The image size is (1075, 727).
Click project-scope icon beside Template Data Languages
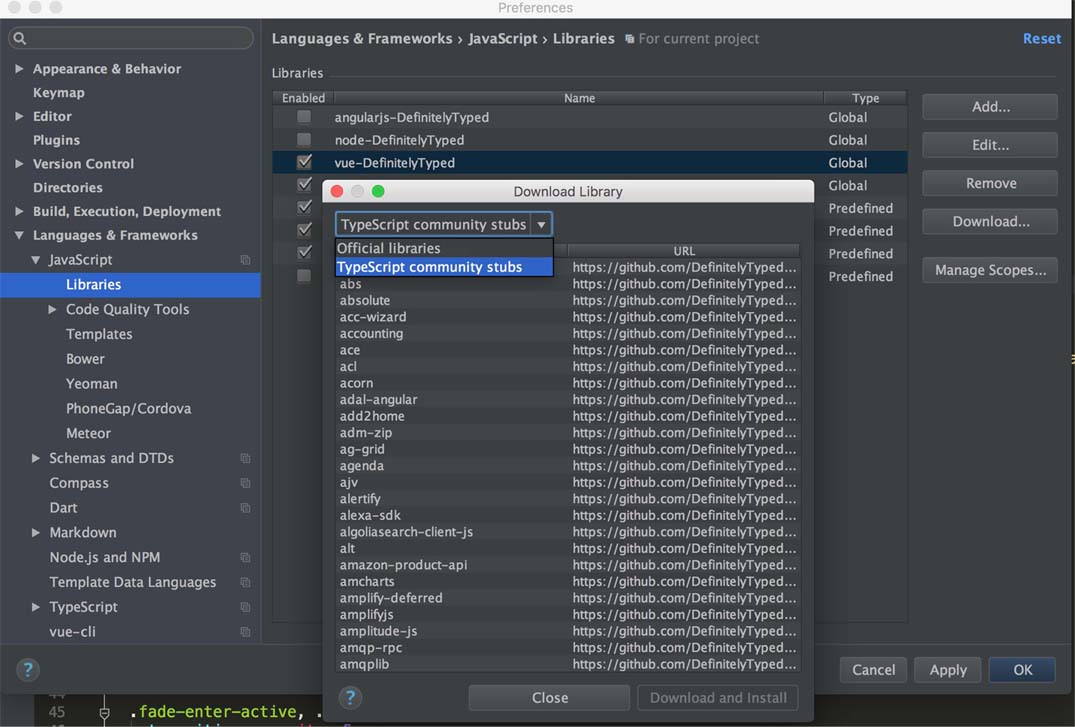click(245, 582)
